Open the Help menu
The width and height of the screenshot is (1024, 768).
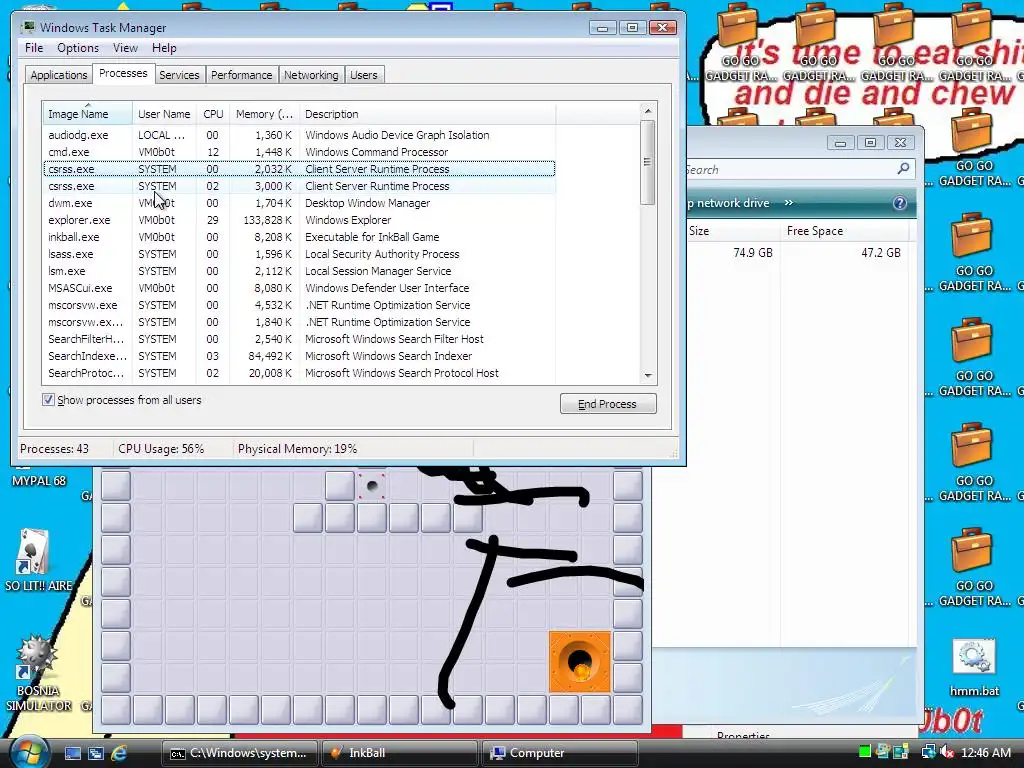(x=164, y=48)
